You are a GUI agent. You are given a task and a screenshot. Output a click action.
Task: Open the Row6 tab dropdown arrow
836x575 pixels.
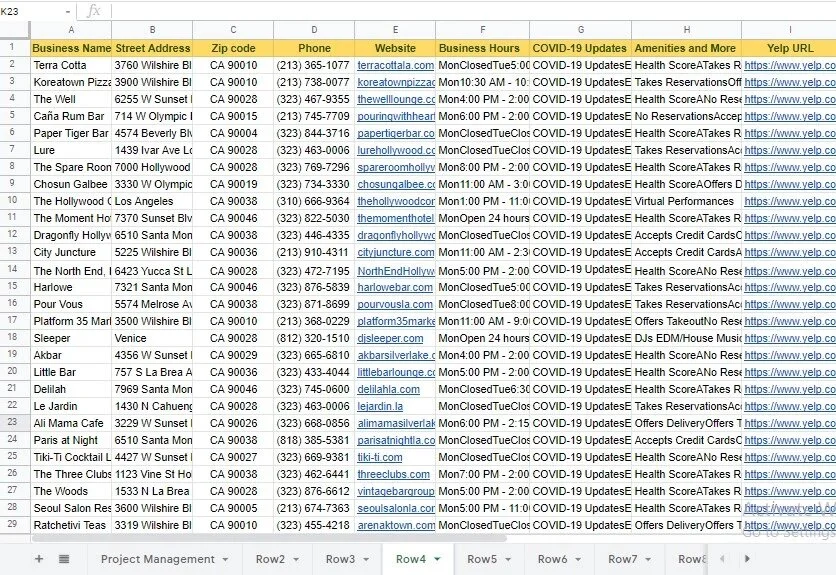point(578,560)
